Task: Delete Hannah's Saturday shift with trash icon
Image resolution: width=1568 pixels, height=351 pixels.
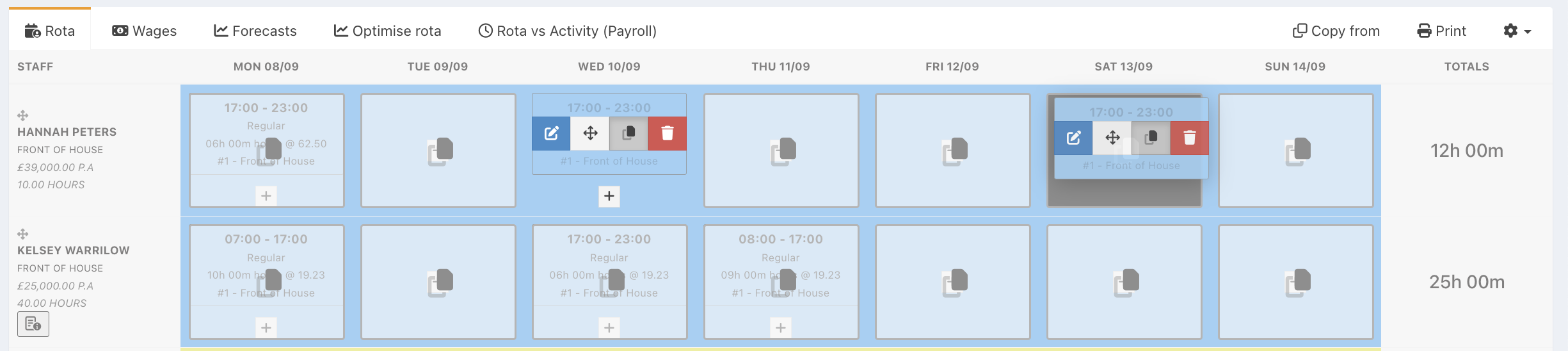Action: (1189, 138)
